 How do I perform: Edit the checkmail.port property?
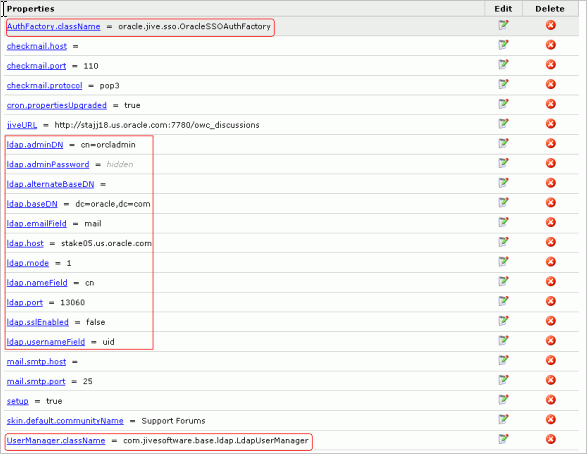pyautogui.click(x=504, y=64)
